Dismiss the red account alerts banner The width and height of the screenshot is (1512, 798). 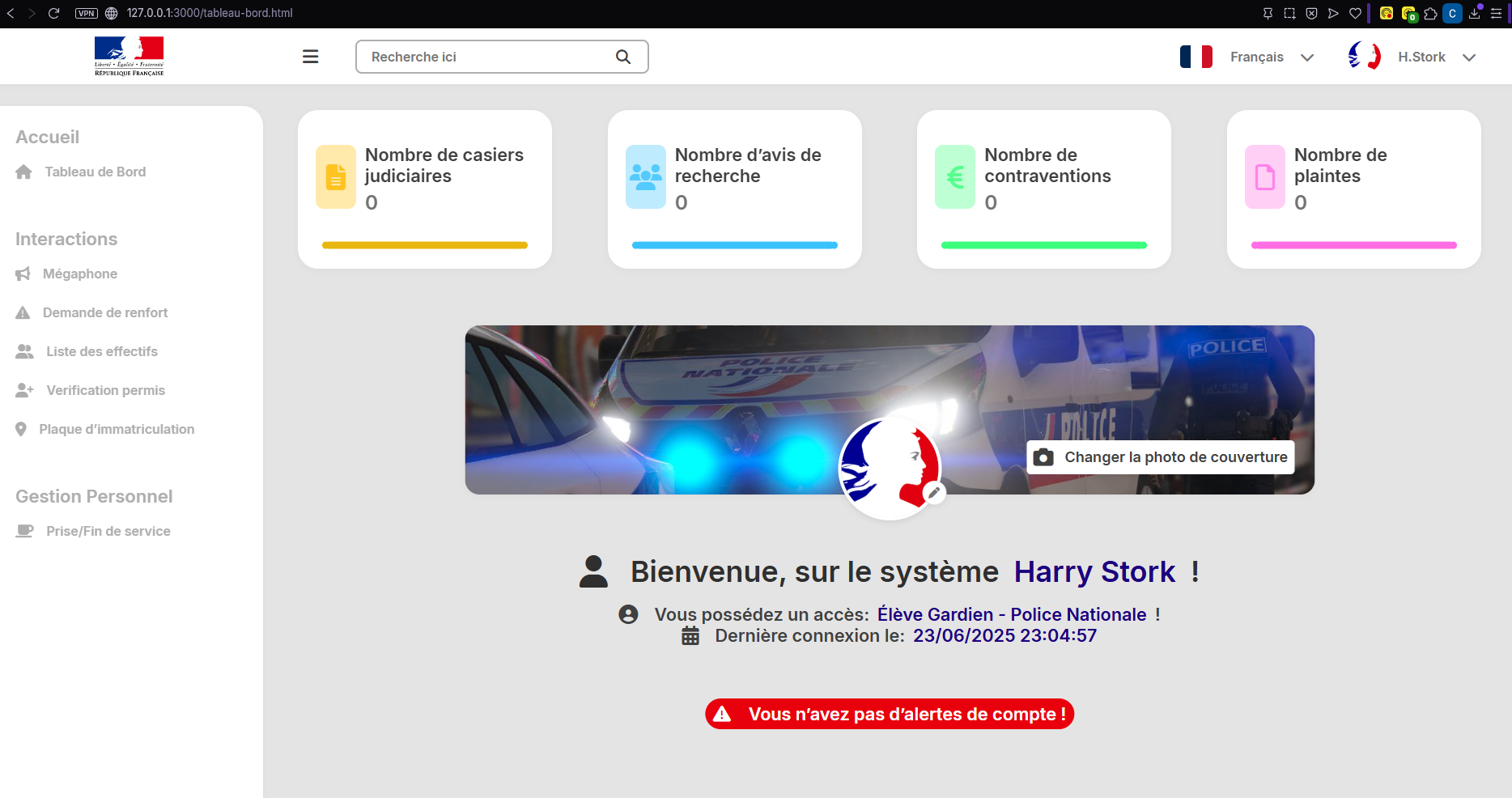click(889, 714)
